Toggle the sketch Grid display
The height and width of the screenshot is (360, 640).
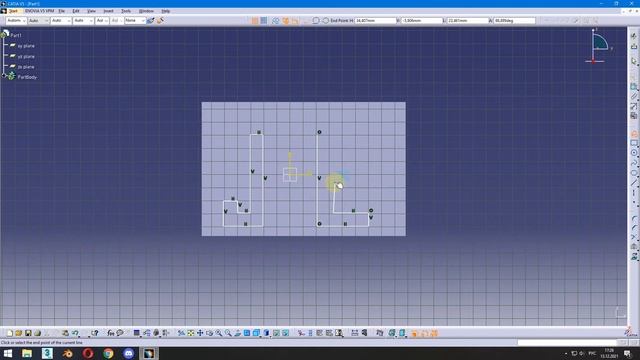point(255,20)
